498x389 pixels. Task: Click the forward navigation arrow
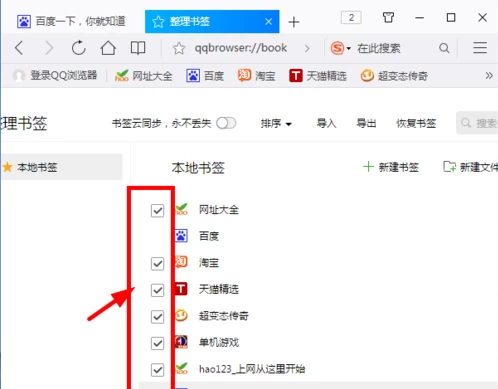click(x=49, y=48)
